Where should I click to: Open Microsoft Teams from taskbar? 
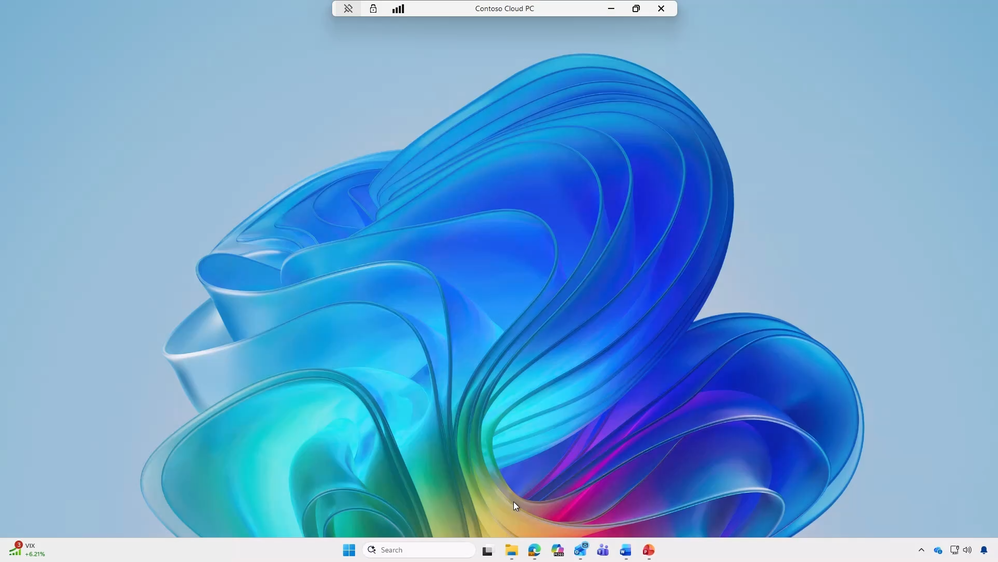pyautogui.click(x=603, y=550)
